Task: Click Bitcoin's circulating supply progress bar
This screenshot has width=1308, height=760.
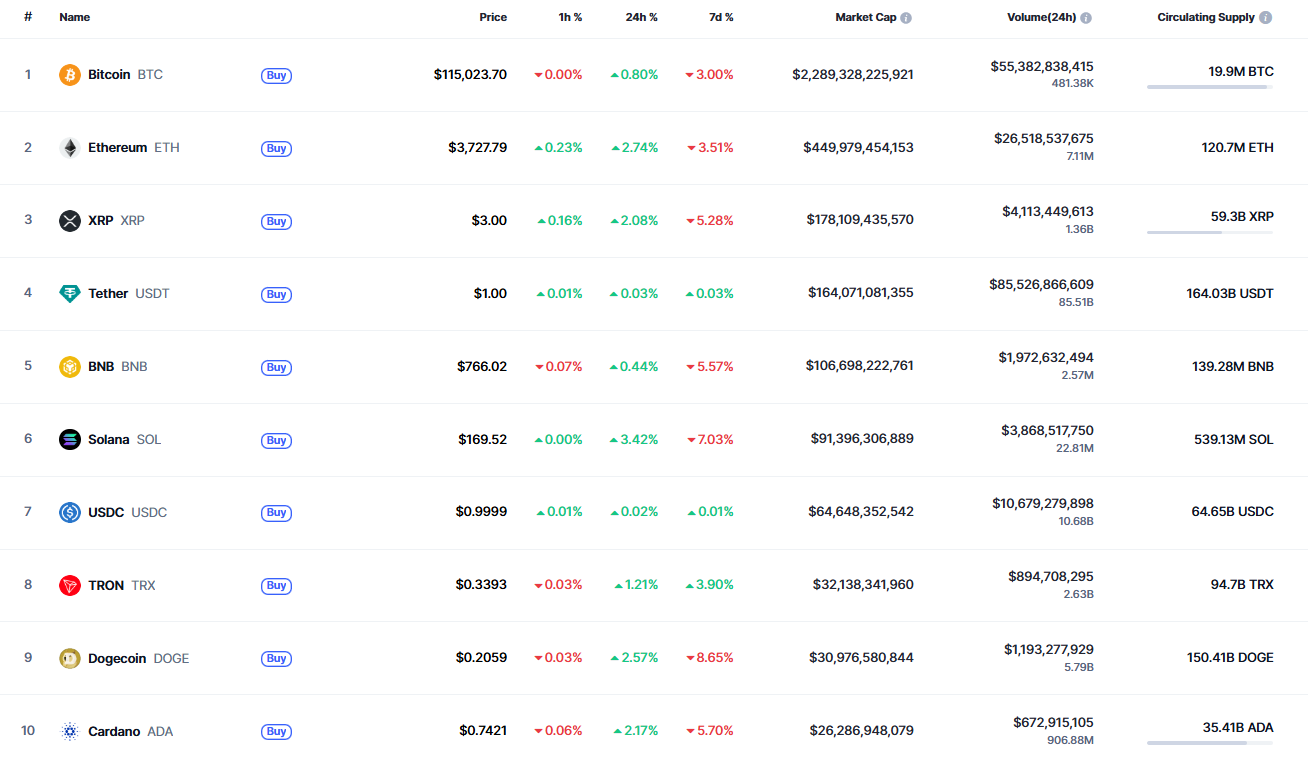Action: tap(1210, 87)
